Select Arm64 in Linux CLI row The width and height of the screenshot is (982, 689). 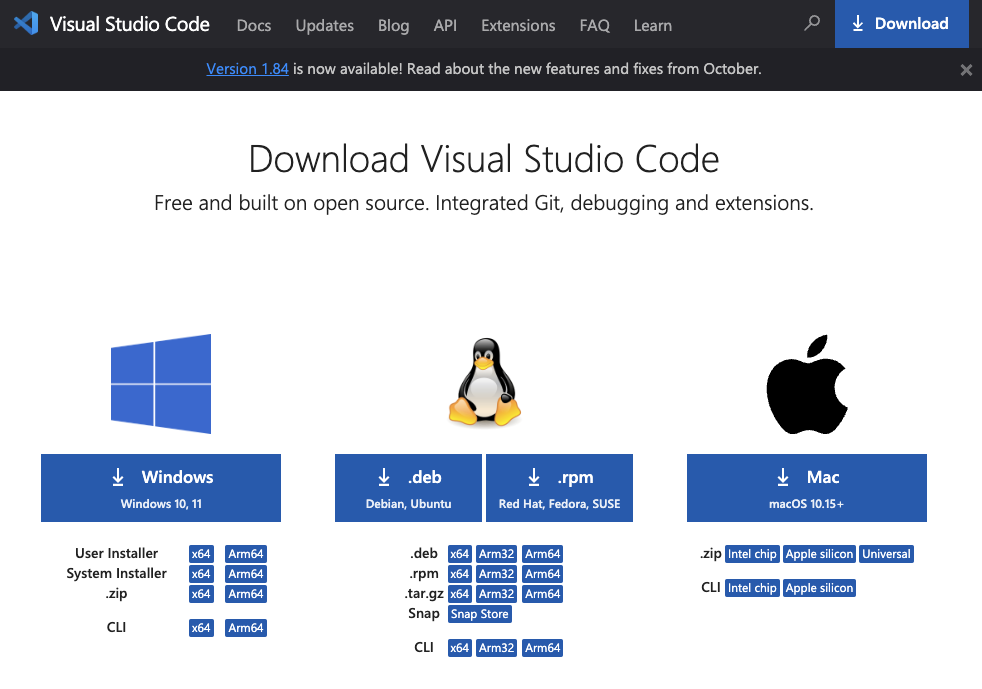[542, 648]
